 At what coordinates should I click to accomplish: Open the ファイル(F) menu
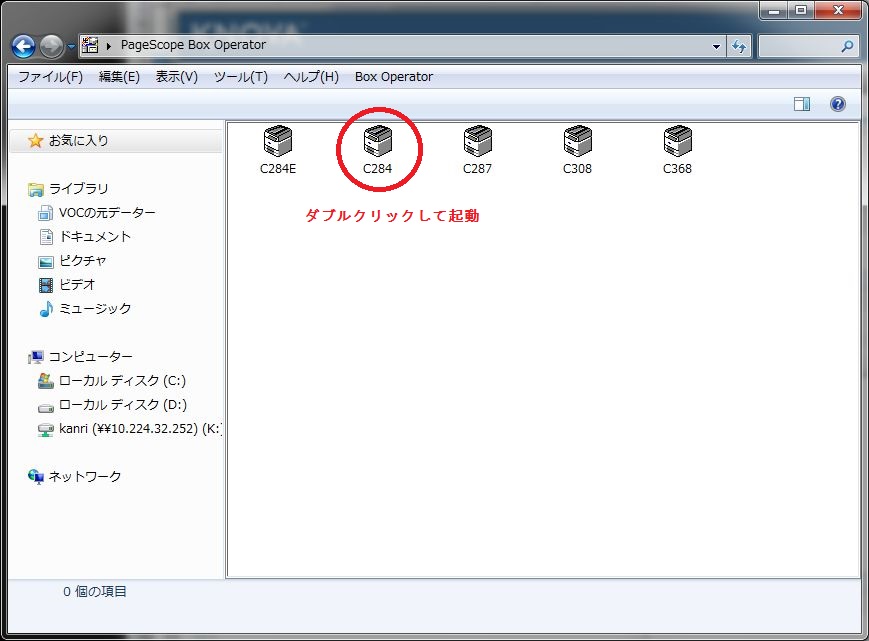50,77
